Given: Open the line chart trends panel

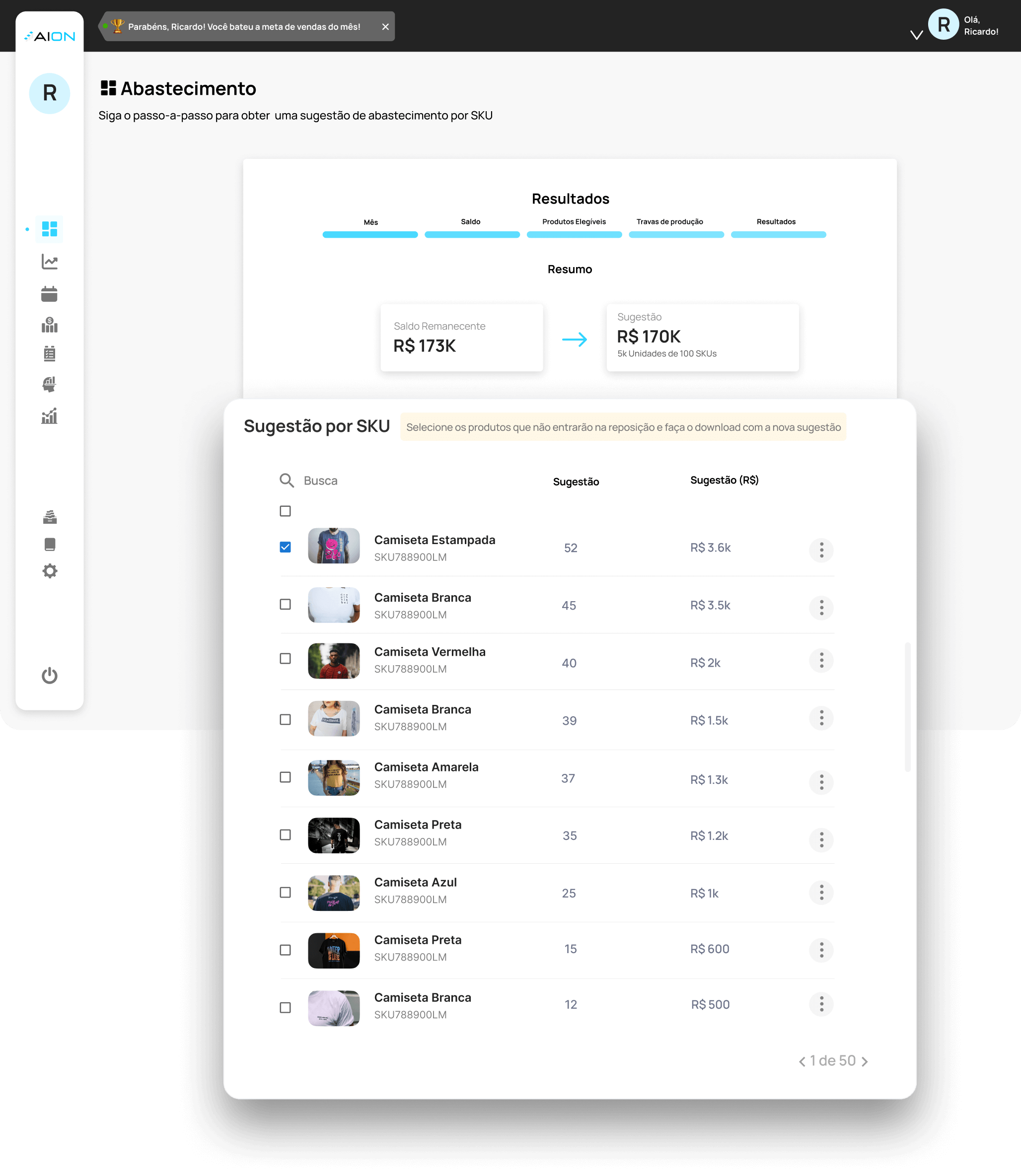Looking at the screenshot, I should click(x=50, y=262).
